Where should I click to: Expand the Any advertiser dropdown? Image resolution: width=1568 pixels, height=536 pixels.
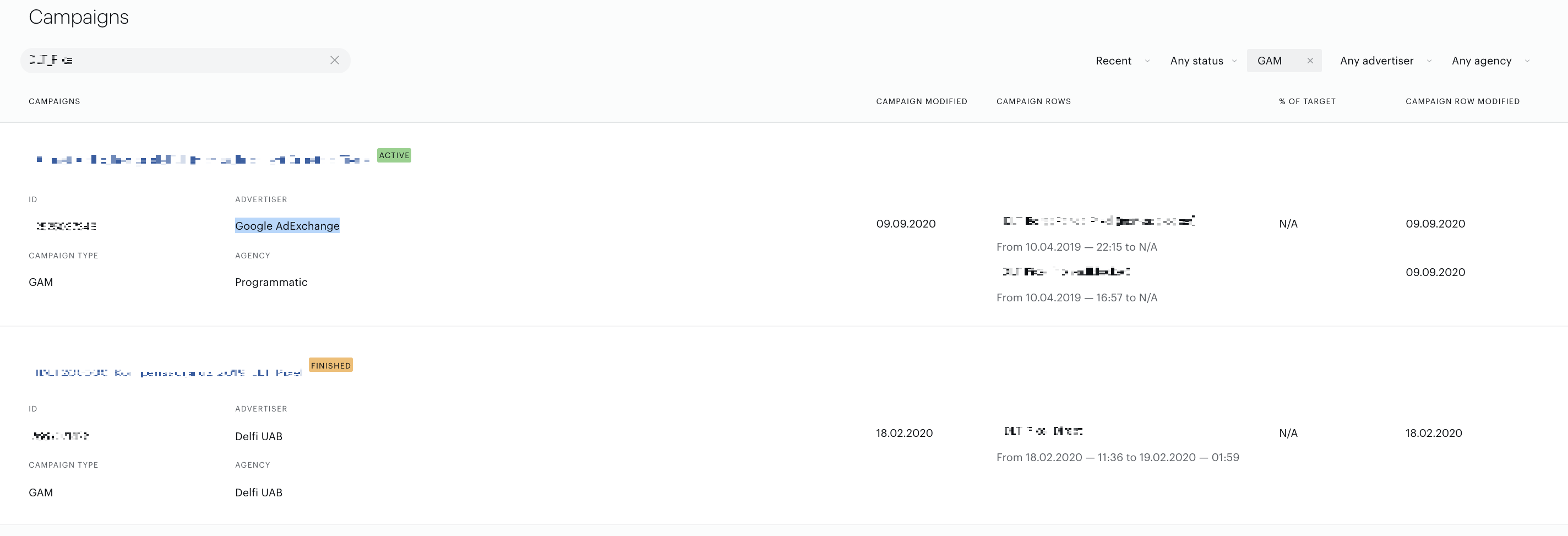tap(1385, 61)
